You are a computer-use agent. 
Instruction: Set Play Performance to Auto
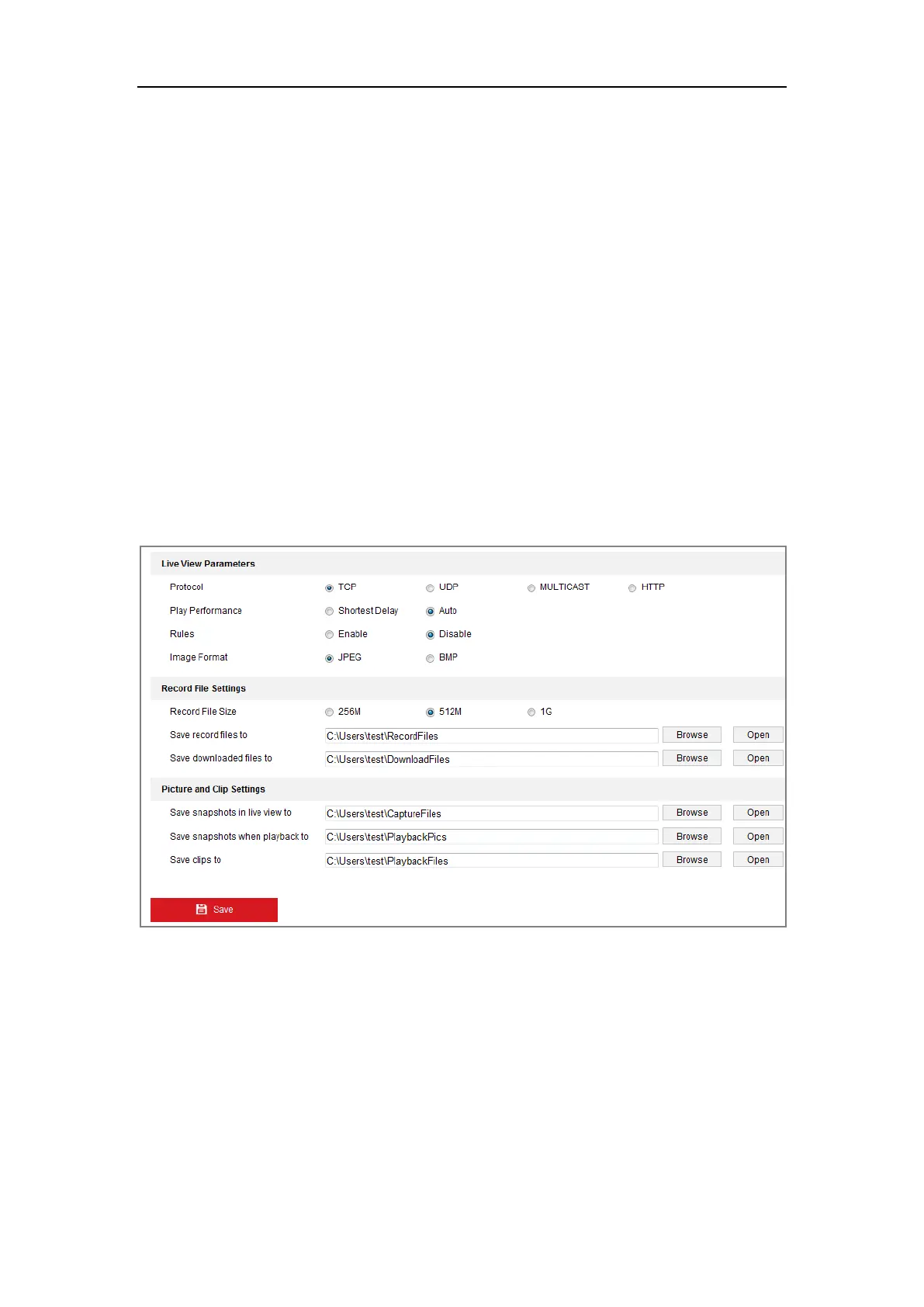click(x=430, y=612)
